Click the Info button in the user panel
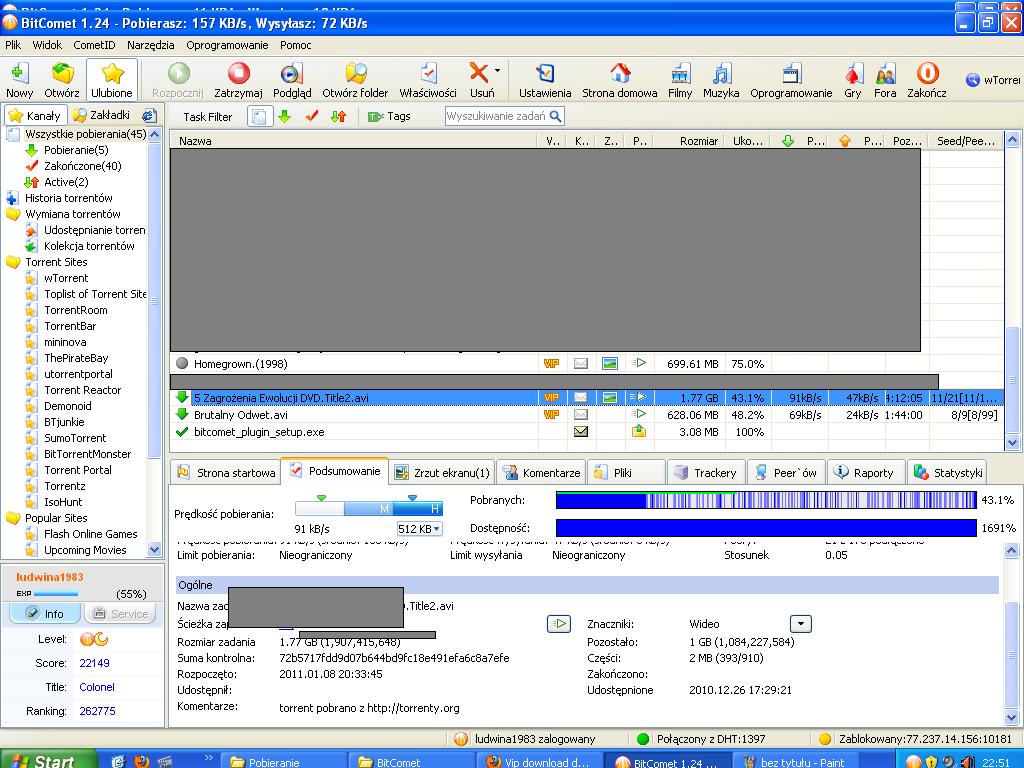1024x768 pixels. (x=44, y=613)
